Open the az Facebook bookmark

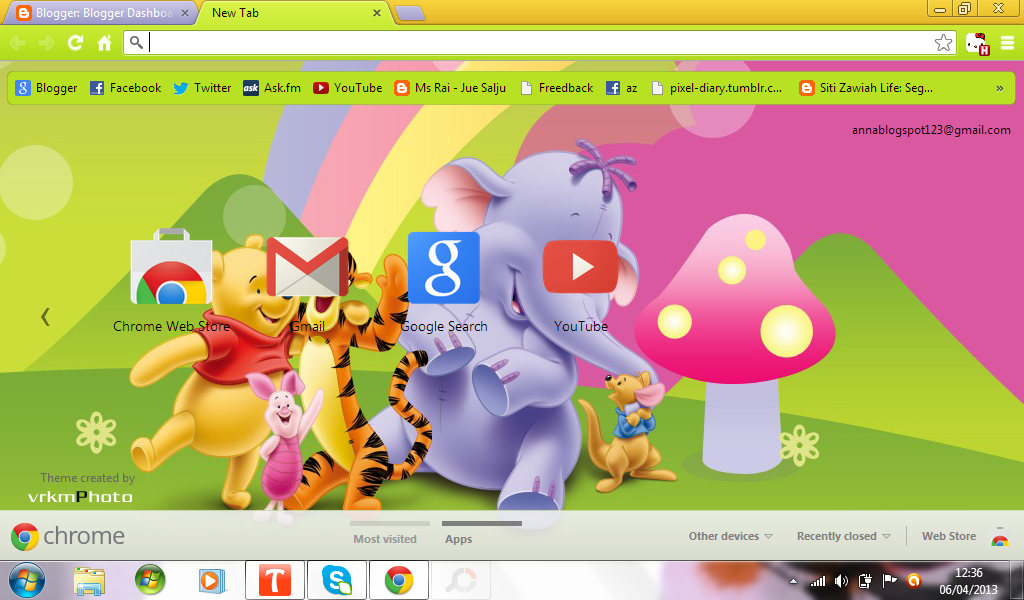622,88
